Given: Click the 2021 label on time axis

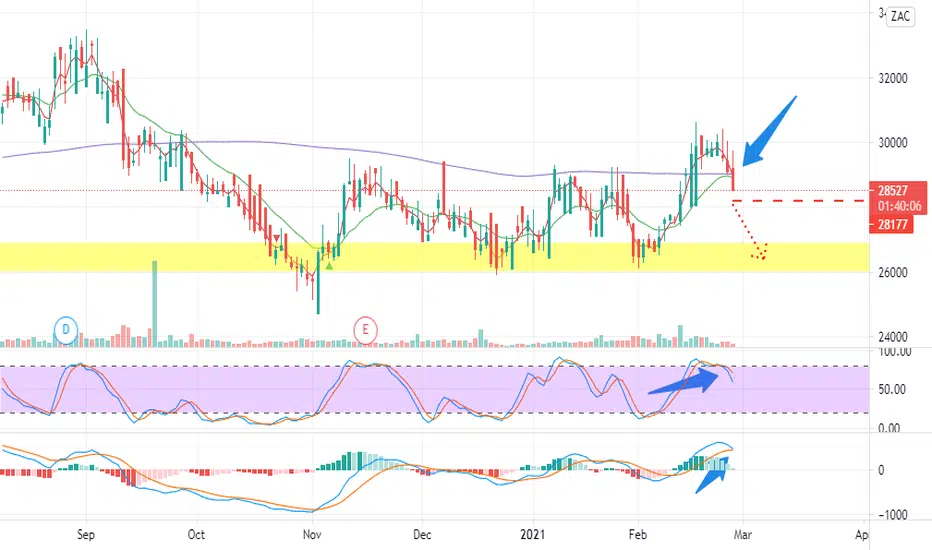Looking at the screenshot, I should (533, 535).
